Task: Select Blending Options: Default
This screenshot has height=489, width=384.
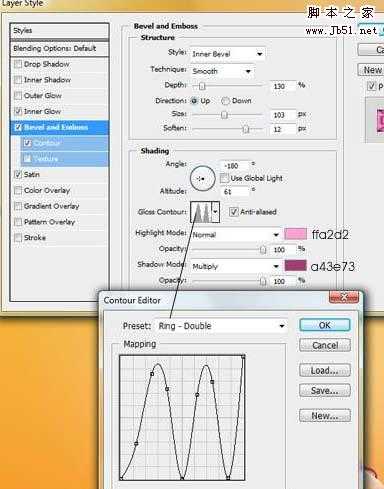Action: [59, 49]
